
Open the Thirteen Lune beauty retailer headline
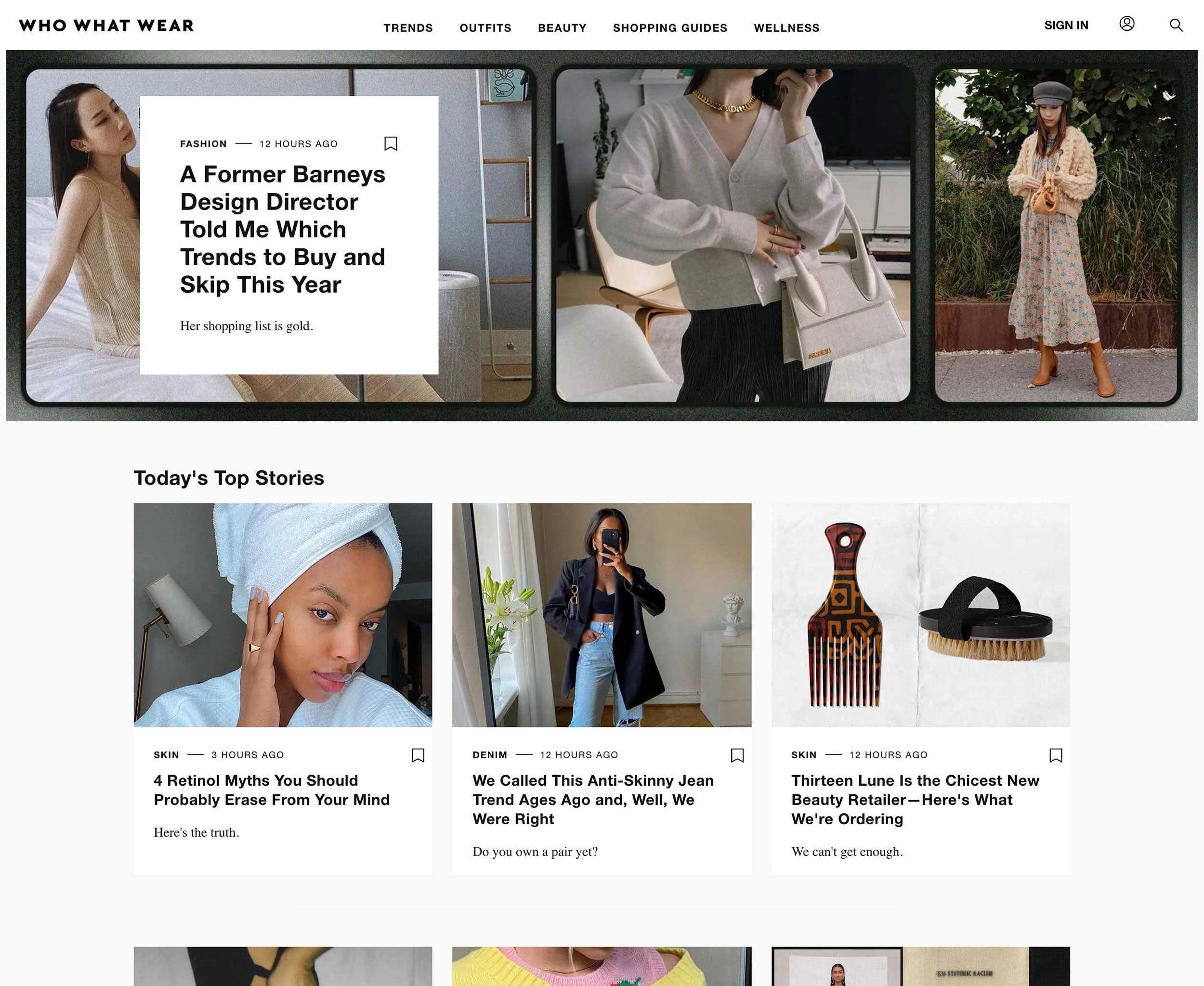coord(915,799)
